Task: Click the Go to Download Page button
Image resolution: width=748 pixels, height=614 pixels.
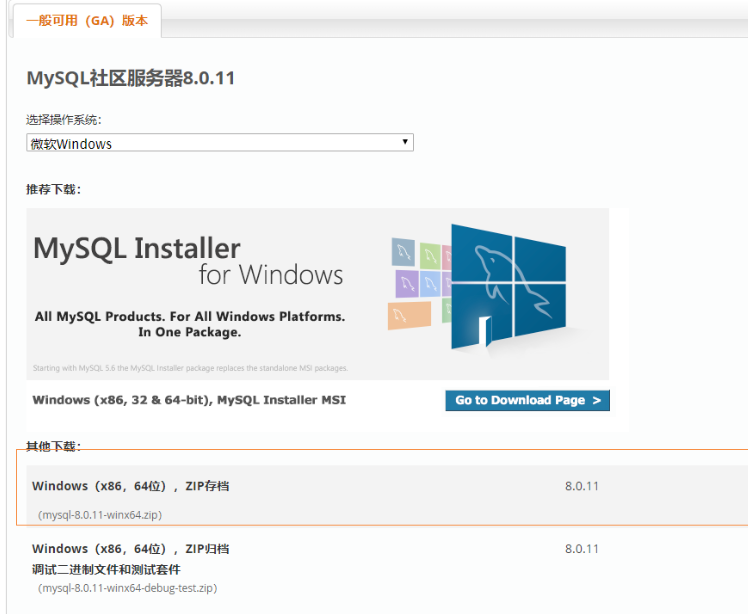Action: (527, 400)
